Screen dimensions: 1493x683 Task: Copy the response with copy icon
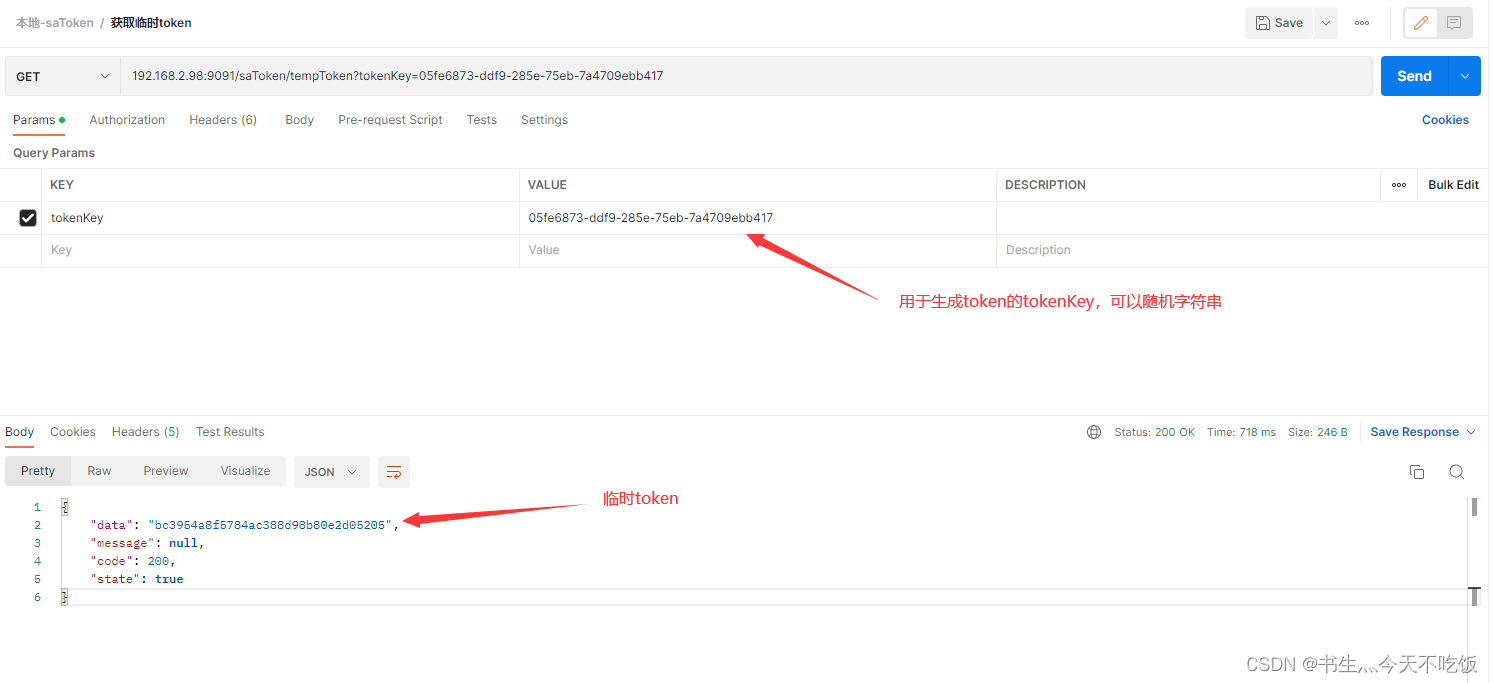pyautogui.click(x=1417, y=472)
